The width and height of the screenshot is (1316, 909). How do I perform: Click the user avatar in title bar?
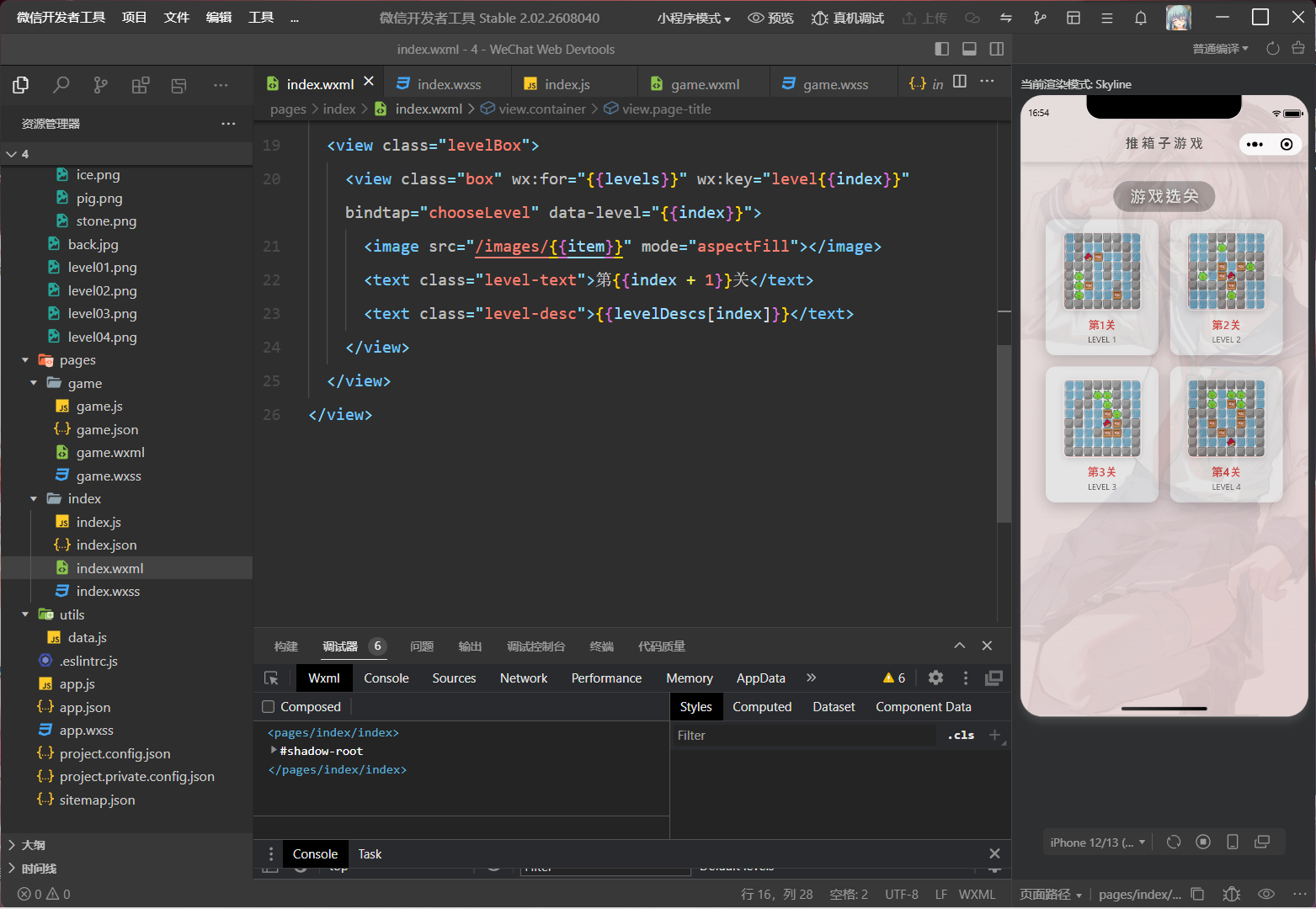coord(1179,18)
